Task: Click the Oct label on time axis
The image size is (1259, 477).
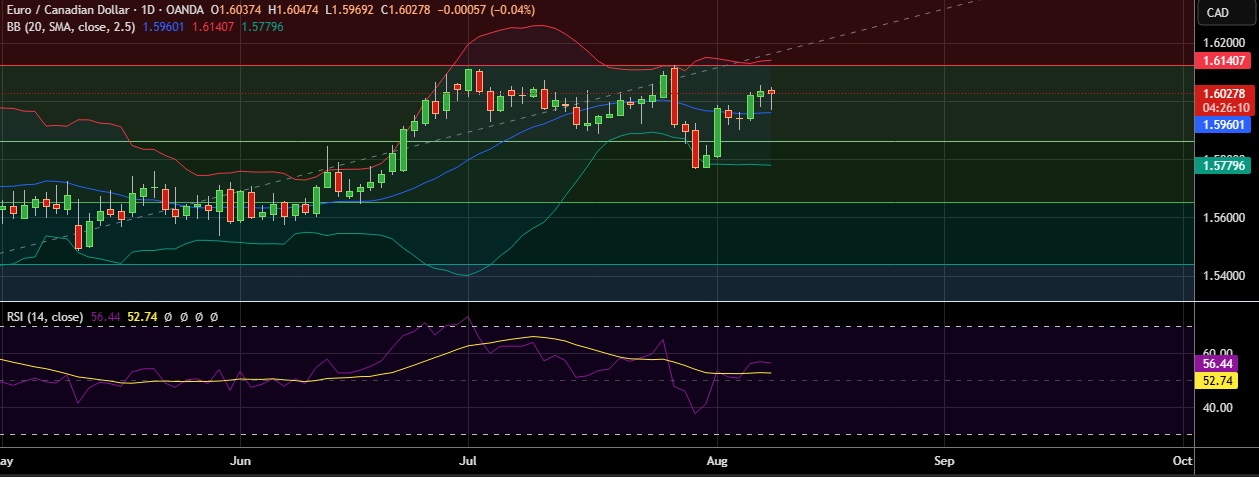Action: click(1182, 462)
